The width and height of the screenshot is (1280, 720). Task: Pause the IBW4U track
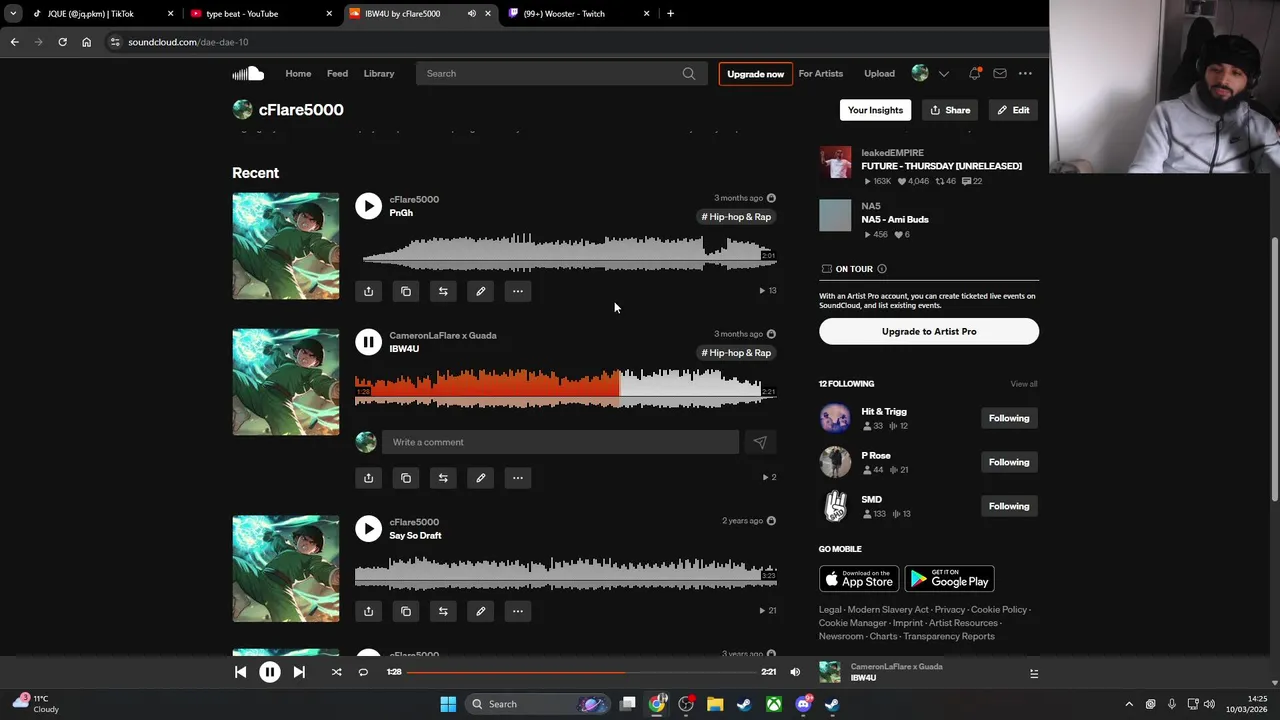pyautogui.click(x=368, y=342)
